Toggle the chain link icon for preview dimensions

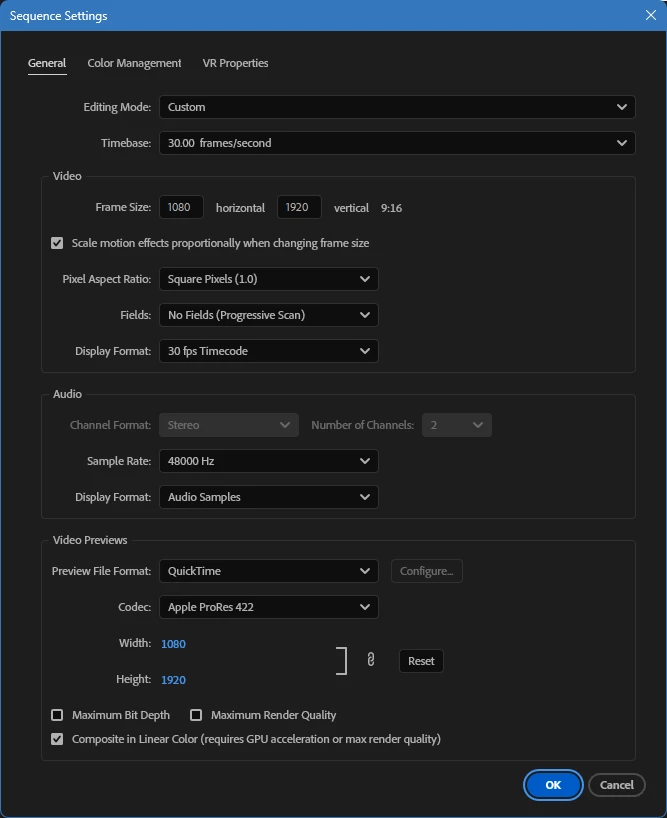(370, 659)
